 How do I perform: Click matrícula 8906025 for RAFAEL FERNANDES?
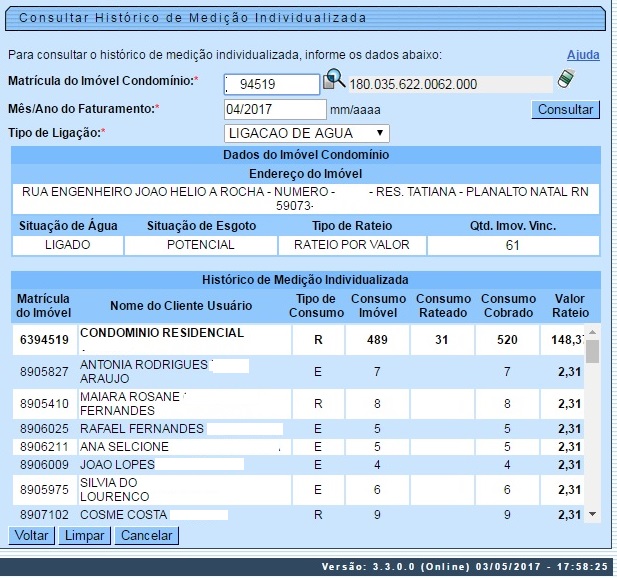tap(45, 429)
